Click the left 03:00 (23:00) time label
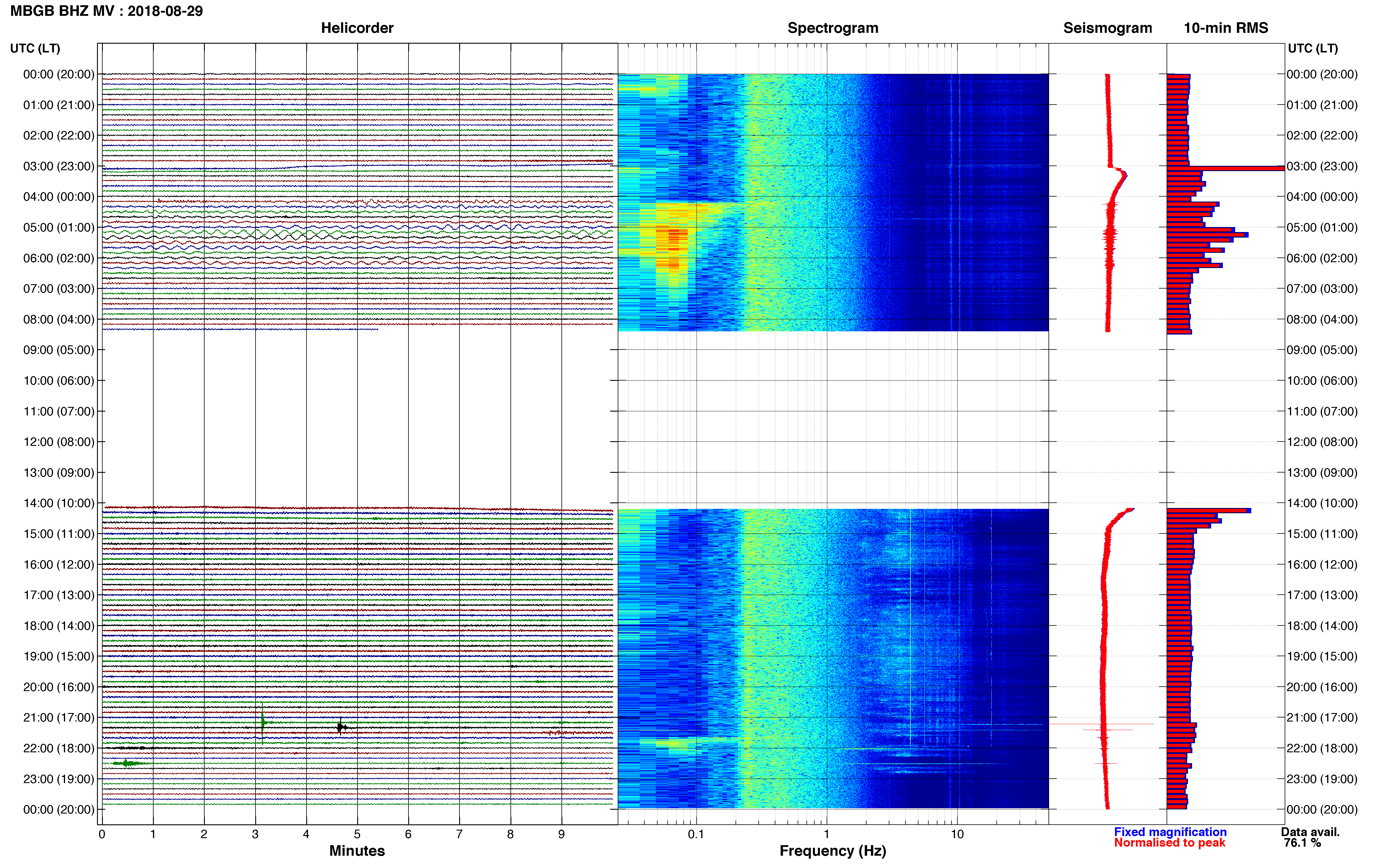 tap(59, 166)
